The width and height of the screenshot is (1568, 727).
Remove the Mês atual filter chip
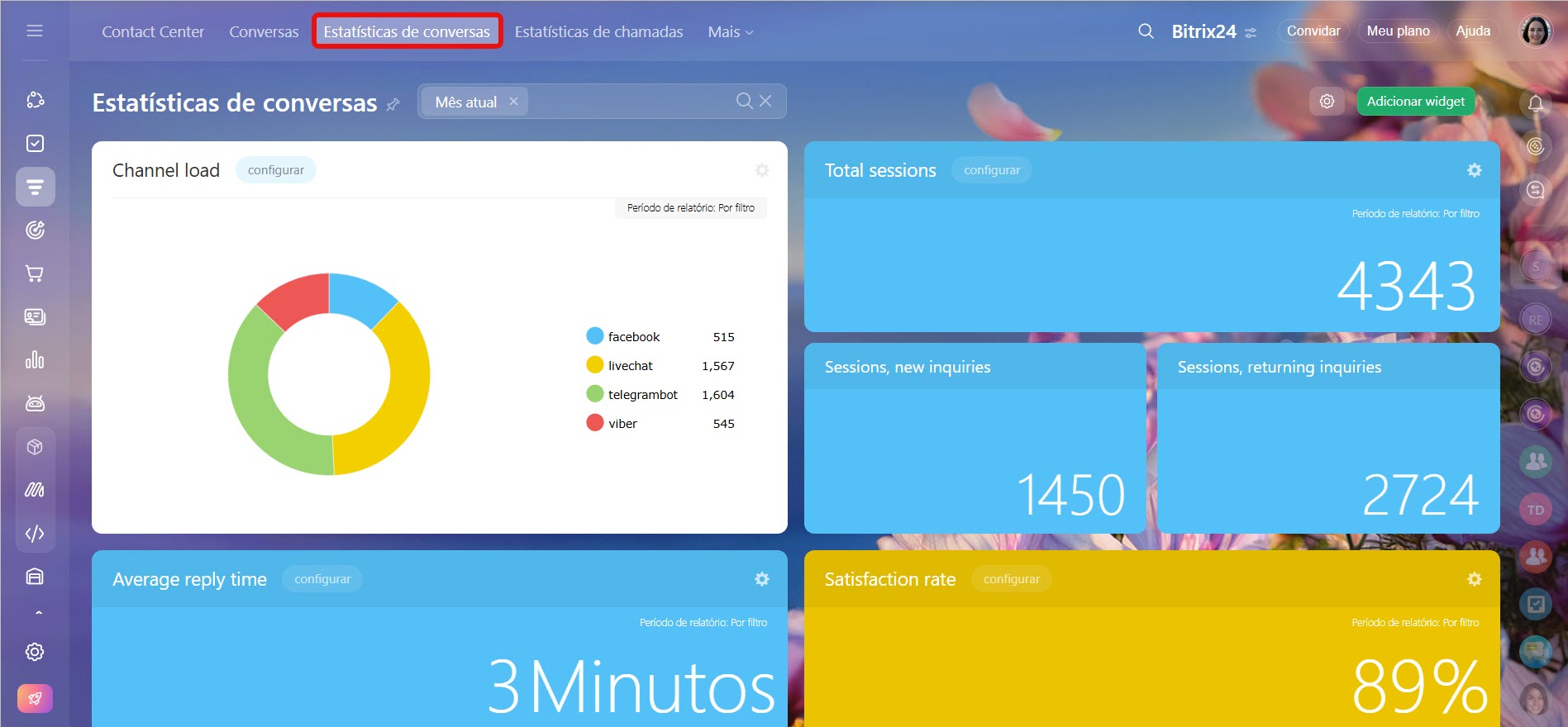(513, 102)
